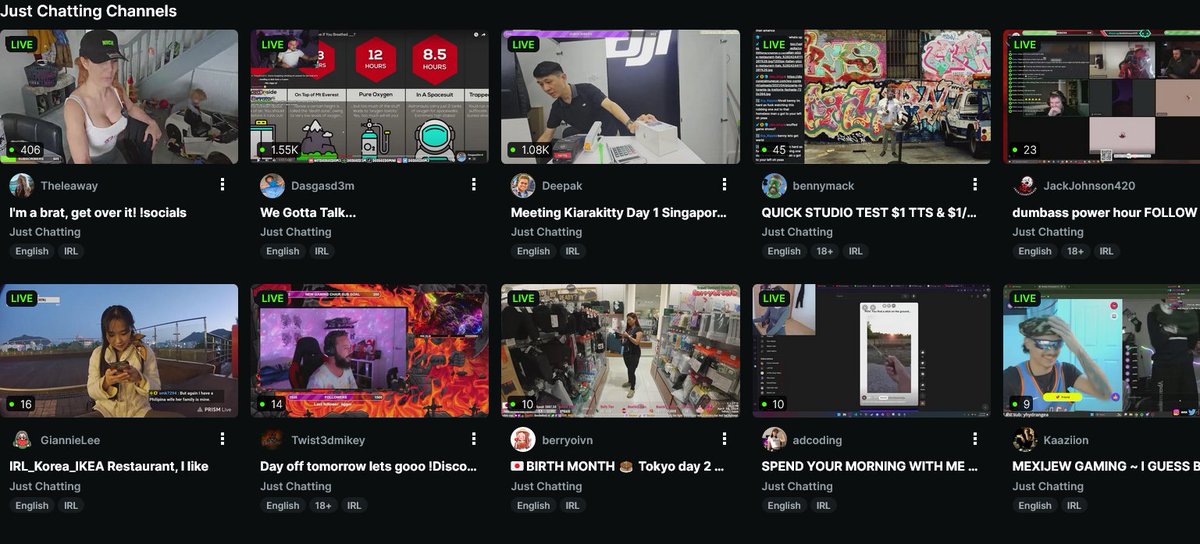This screenshot has height=544, width=1200.
Task: Watch Twist3dmikey's fiery stream thumbnail
Action: pyautogui.click(x=370, y=351)
